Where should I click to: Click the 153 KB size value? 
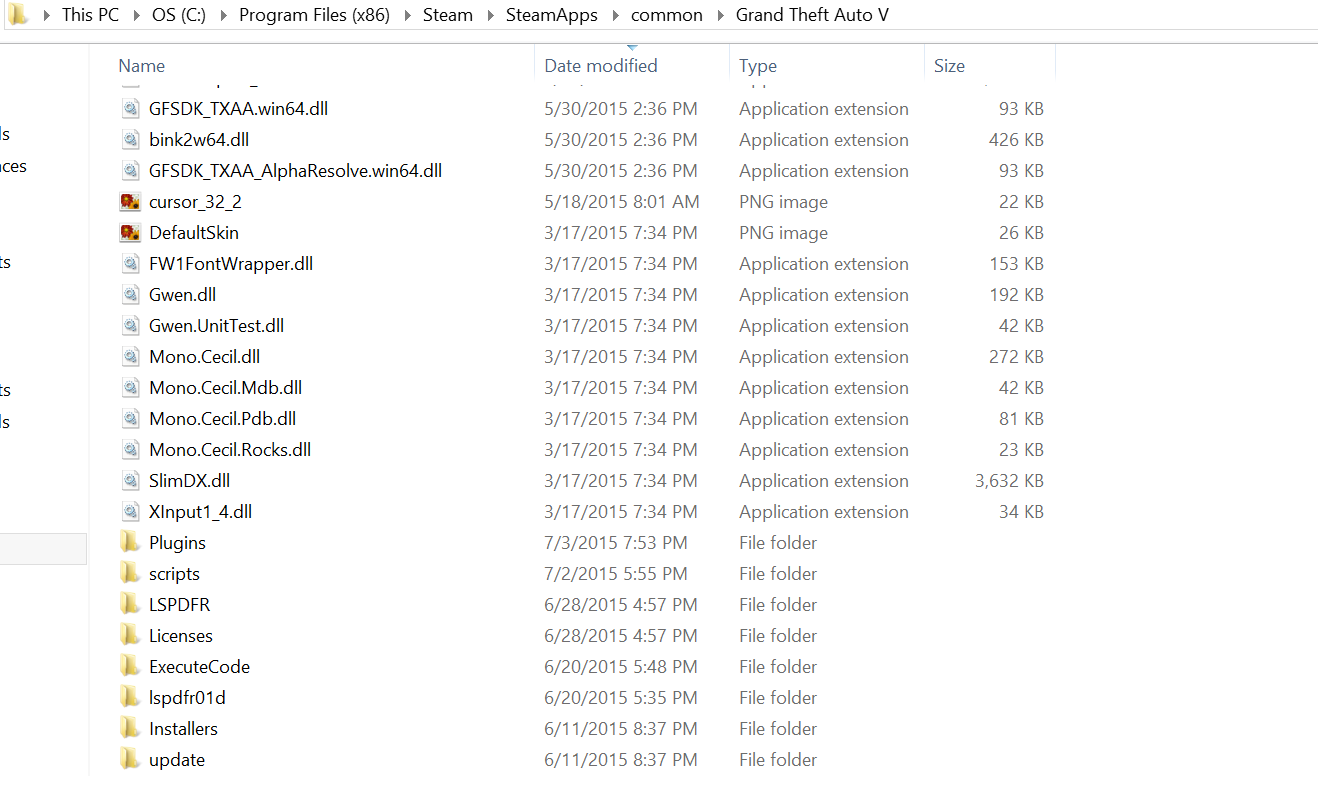tap(1016, 264)
